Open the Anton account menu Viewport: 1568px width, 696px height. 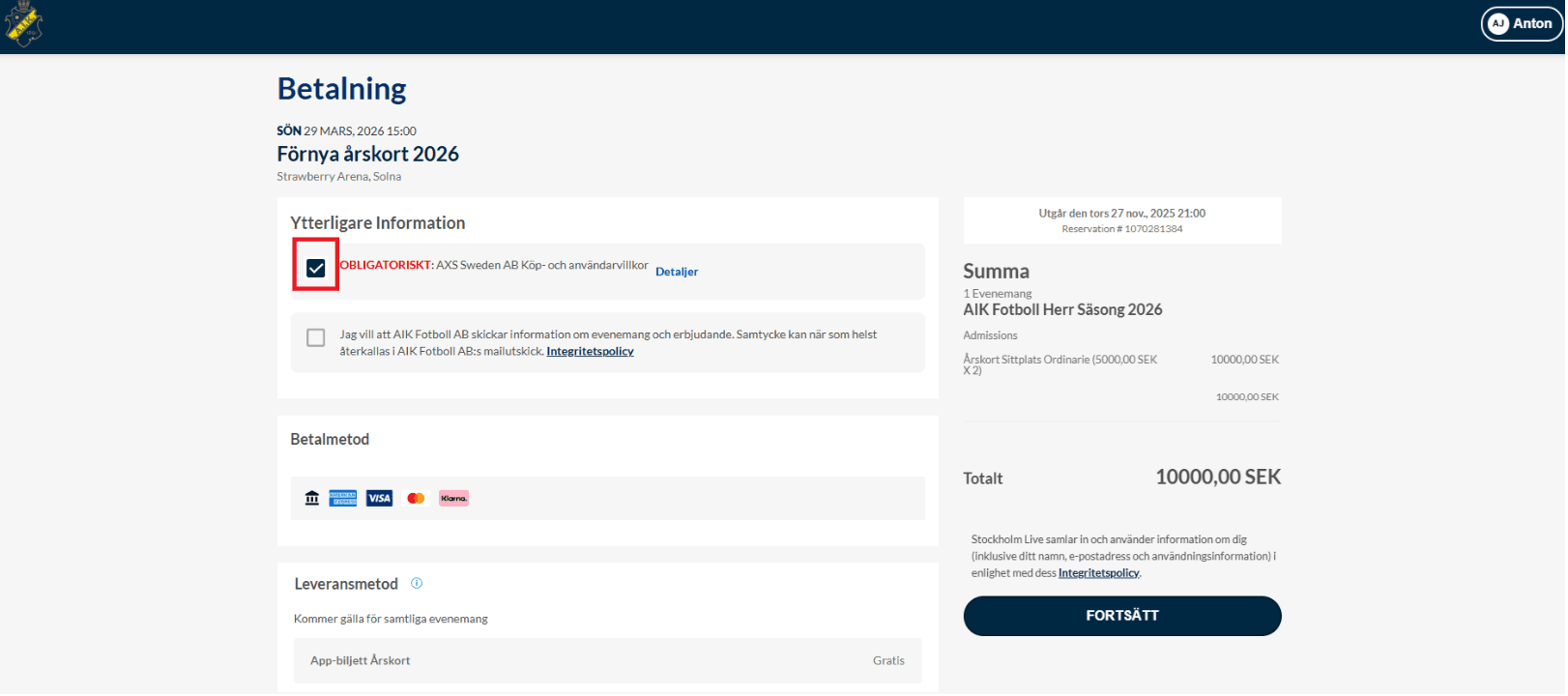(x=1523, y=24)
